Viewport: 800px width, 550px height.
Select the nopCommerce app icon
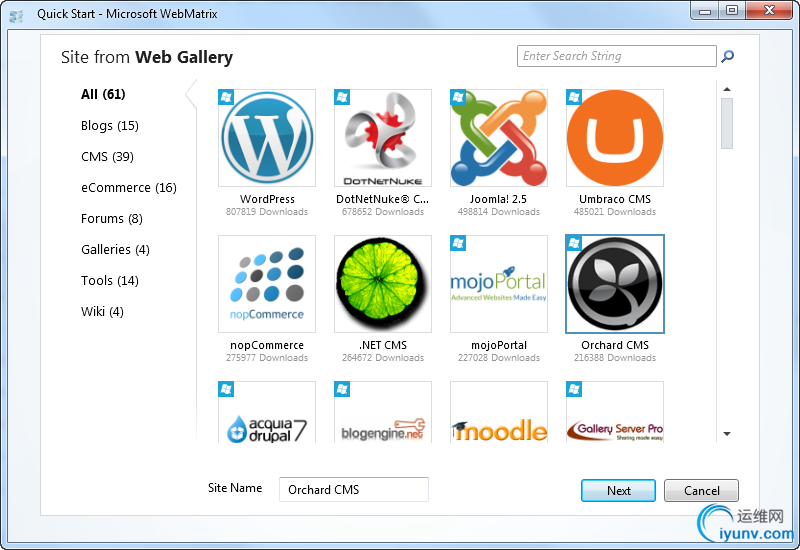[x=267, y=284]
